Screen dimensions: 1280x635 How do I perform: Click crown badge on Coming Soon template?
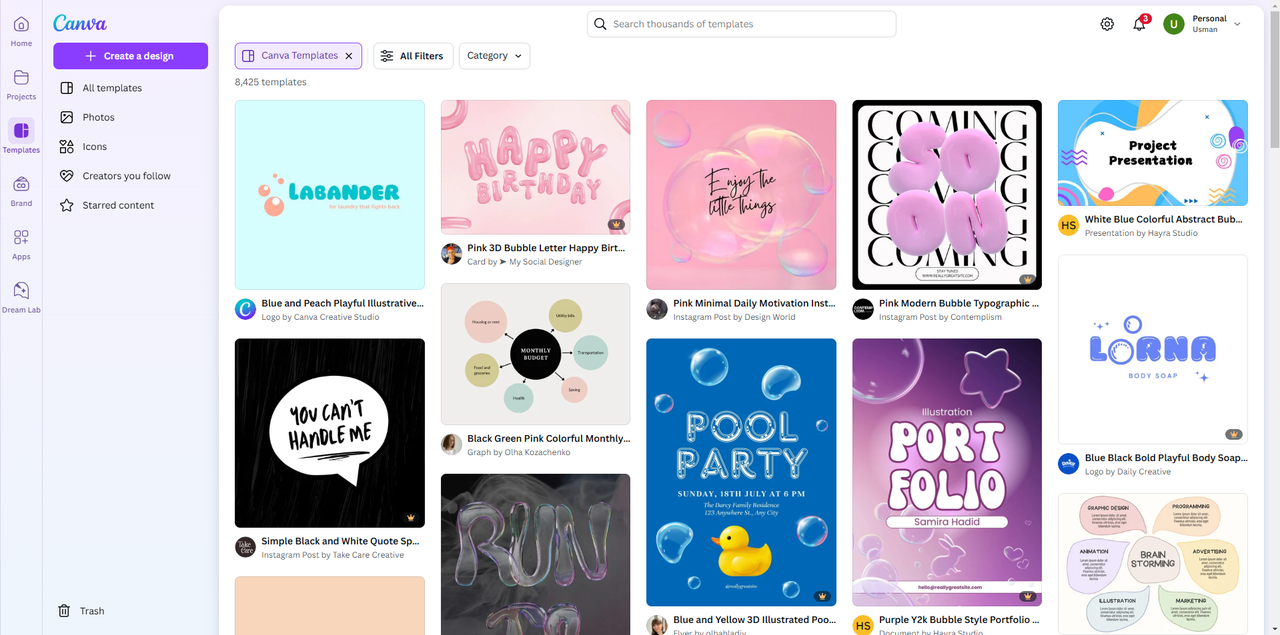coord(1027,279)
